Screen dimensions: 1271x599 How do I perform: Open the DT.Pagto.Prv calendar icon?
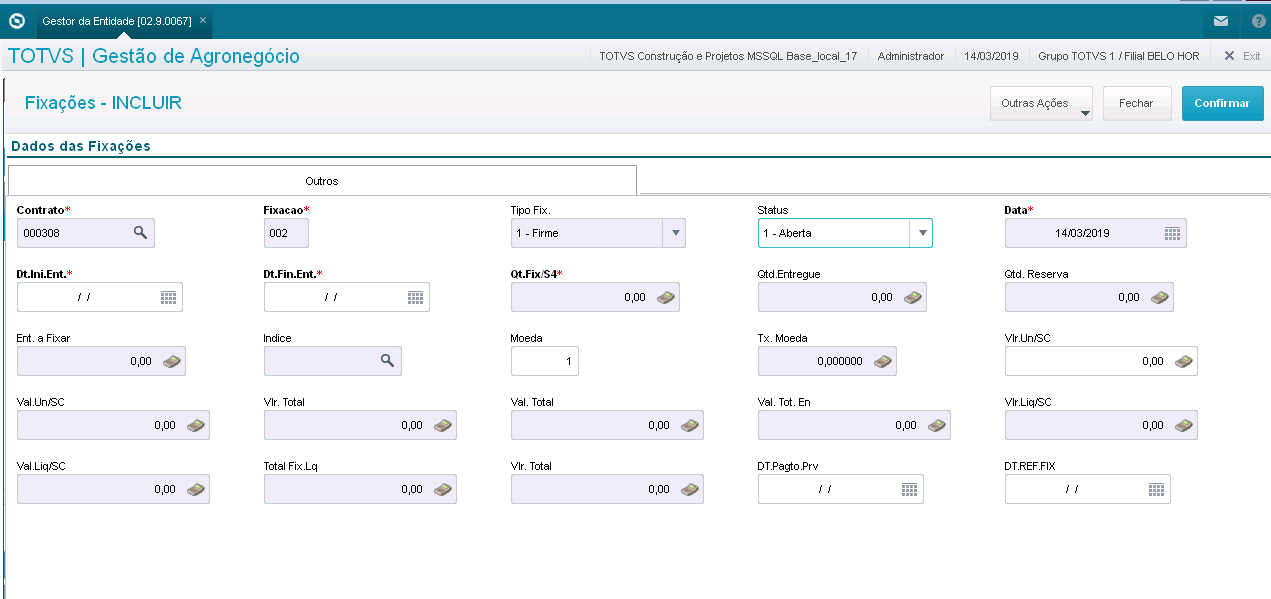pos(909,489)
